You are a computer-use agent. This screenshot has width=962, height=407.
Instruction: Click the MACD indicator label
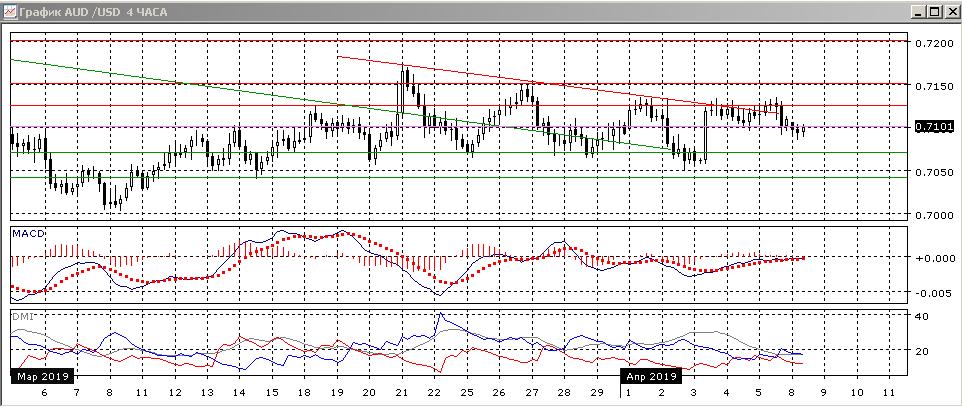28,235
